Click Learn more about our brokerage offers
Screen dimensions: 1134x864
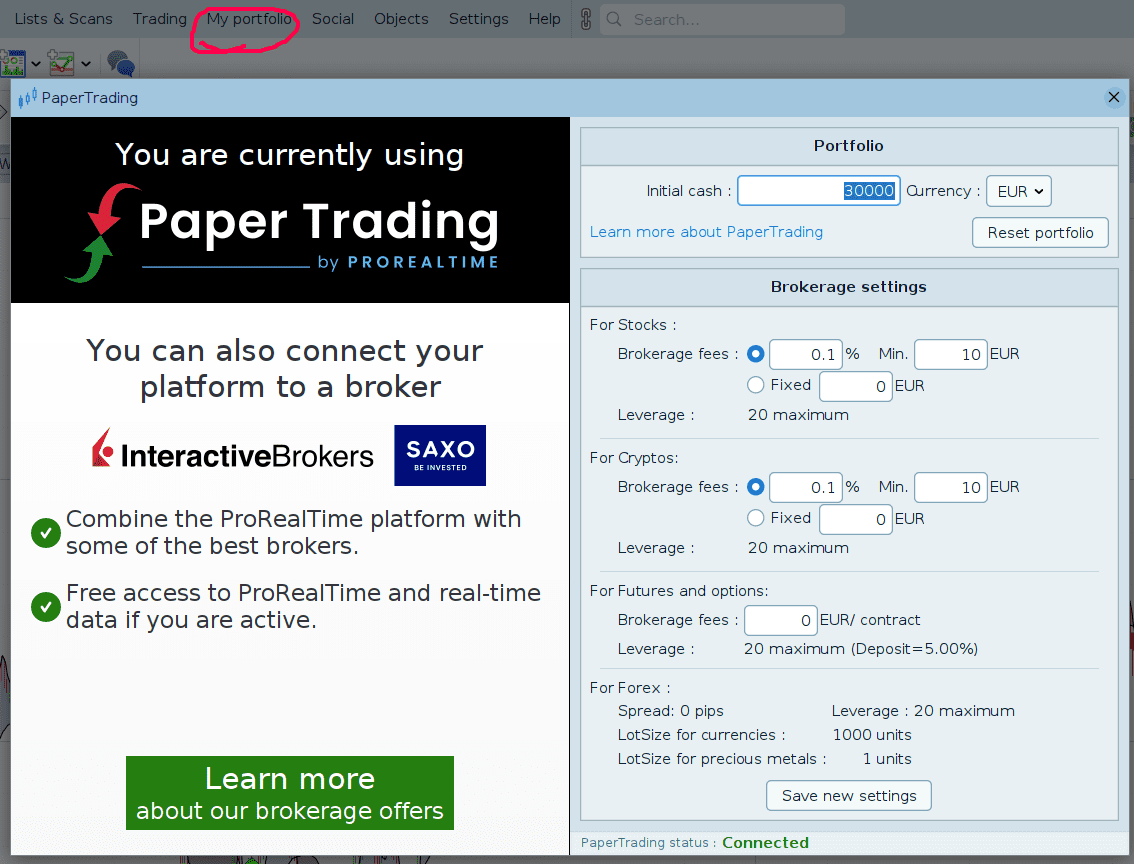[290, 793]
